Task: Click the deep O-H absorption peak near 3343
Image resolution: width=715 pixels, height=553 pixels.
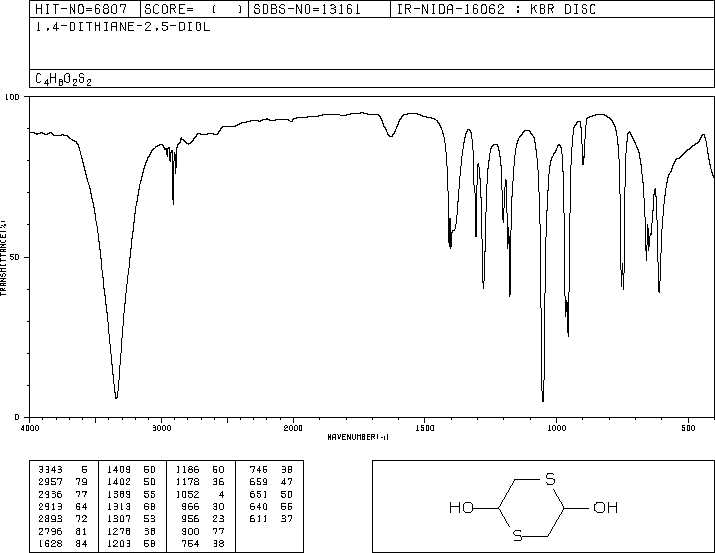Action: (116, 397)
